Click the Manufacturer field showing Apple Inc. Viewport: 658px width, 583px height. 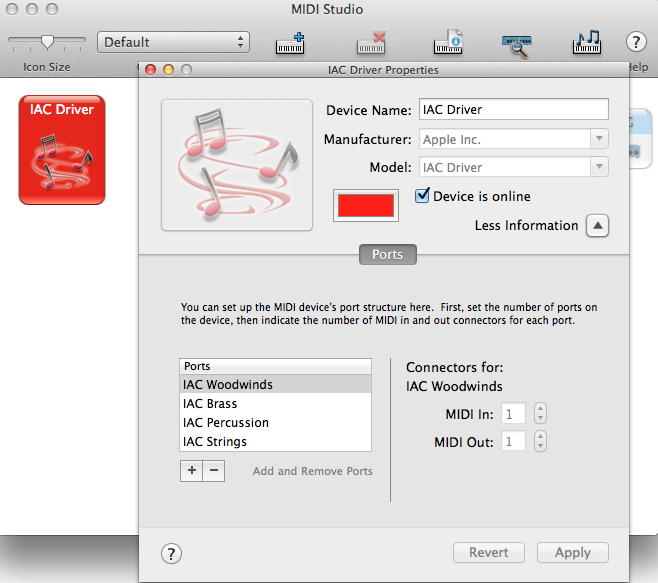(505, 139)
